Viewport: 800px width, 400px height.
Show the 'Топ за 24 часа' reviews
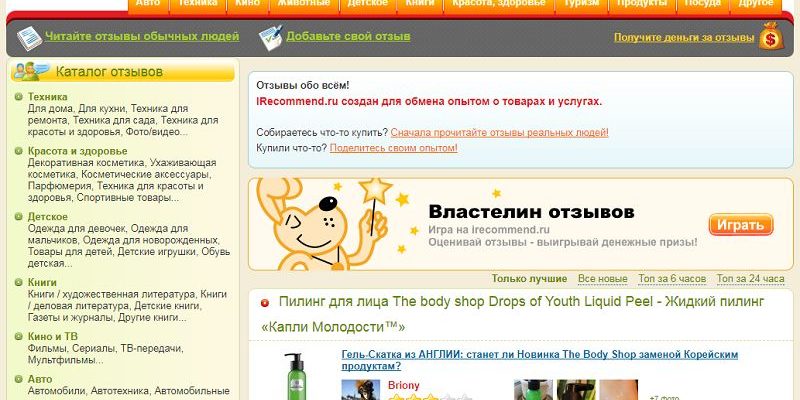(x=752, y=279)
